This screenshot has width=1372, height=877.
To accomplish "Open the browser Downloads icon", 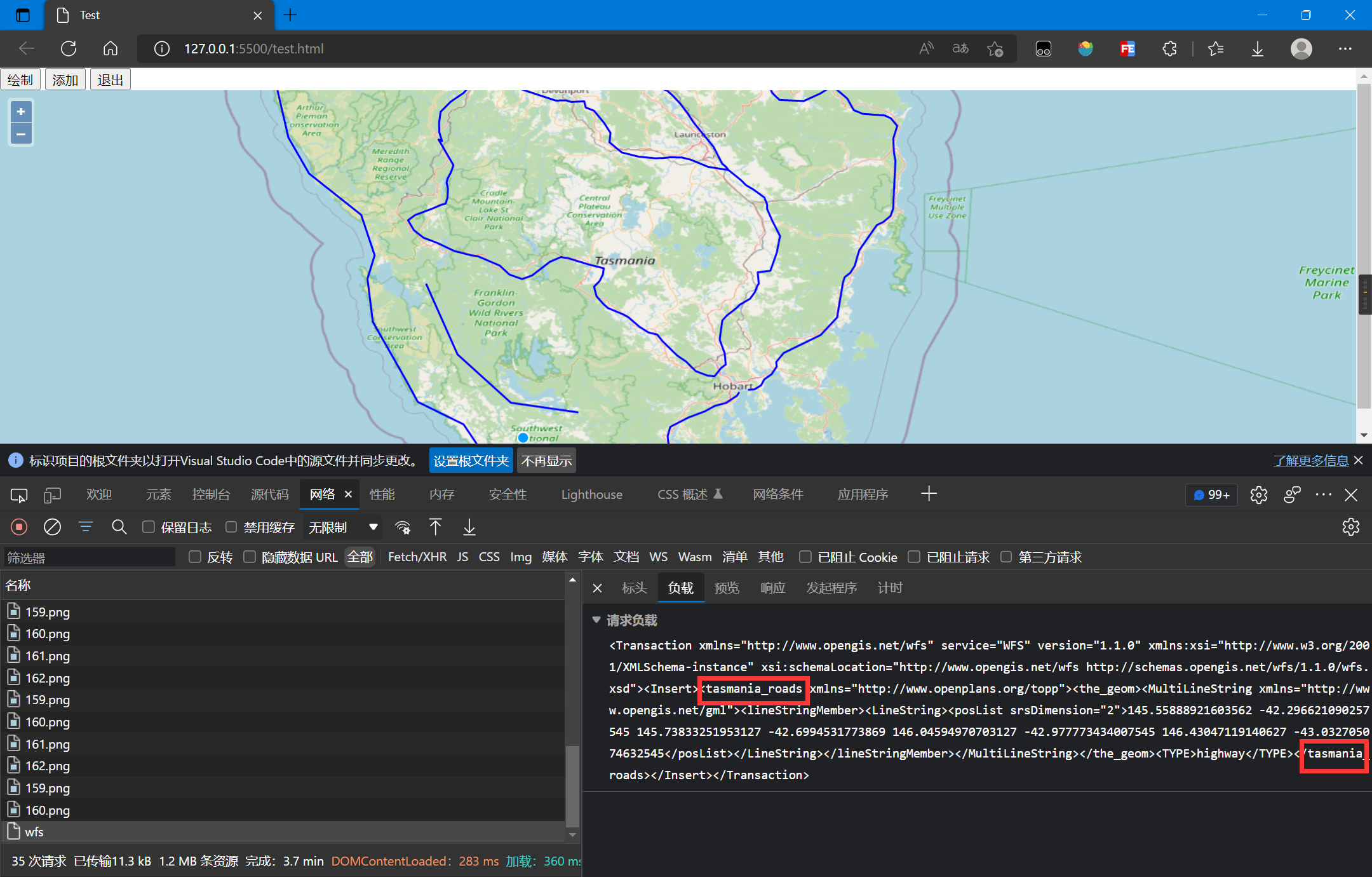I will click(x=1258, y=49).
